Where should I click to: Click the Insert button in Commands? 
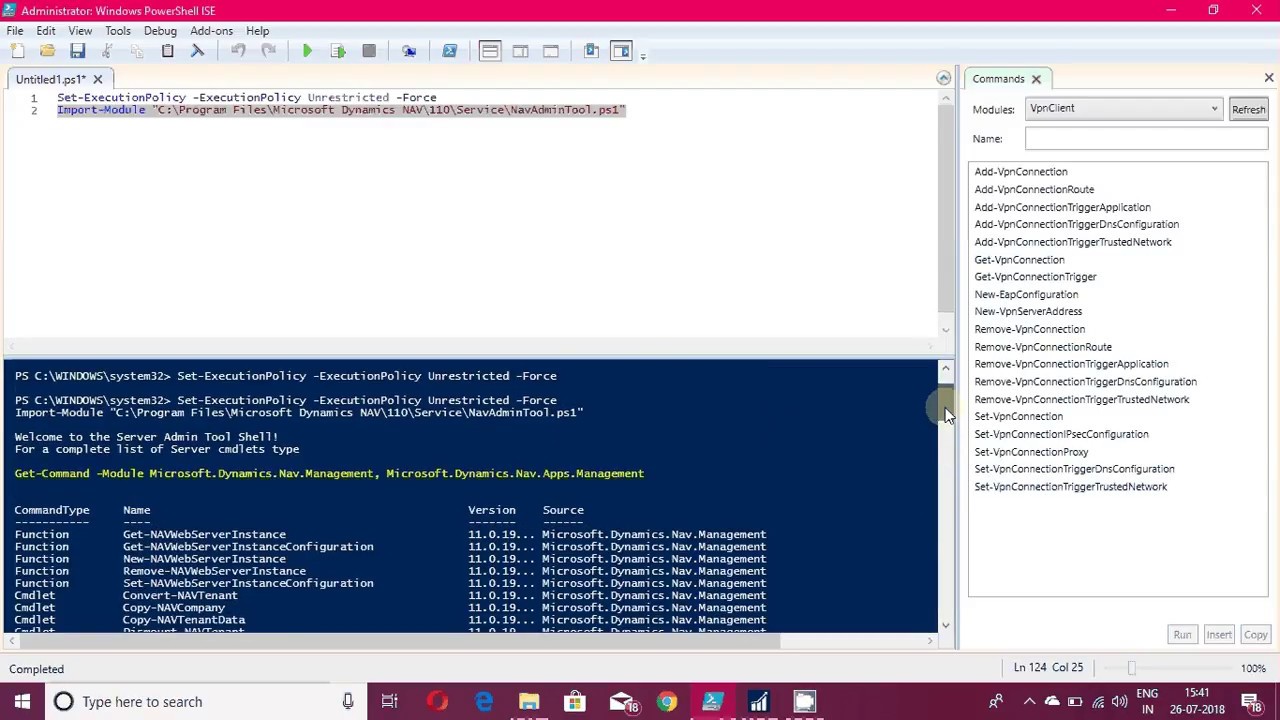1218,635
